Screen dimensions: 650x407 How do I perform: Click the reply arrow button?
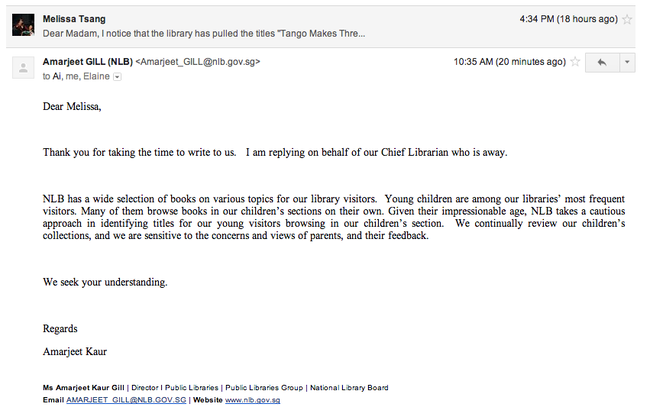(602, 62)
